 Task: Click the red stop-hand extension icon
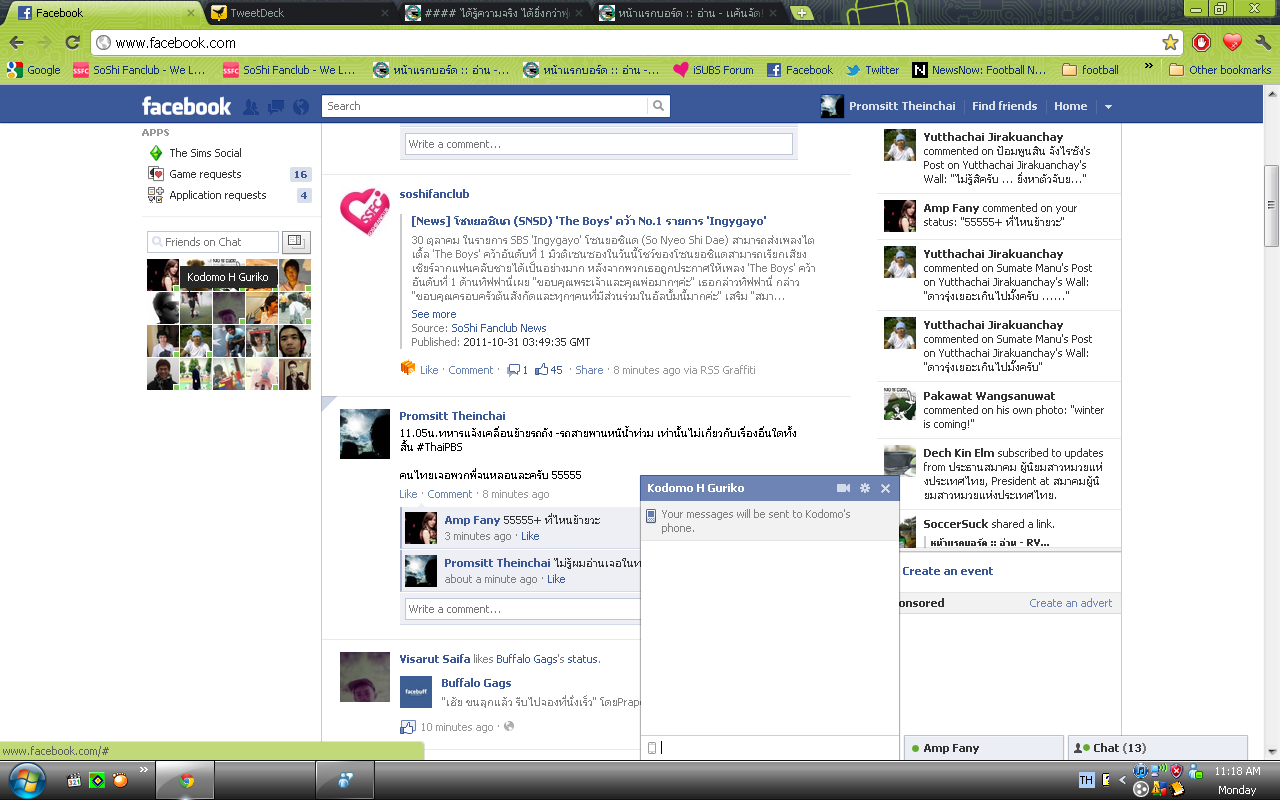[x=1201, y=43]
